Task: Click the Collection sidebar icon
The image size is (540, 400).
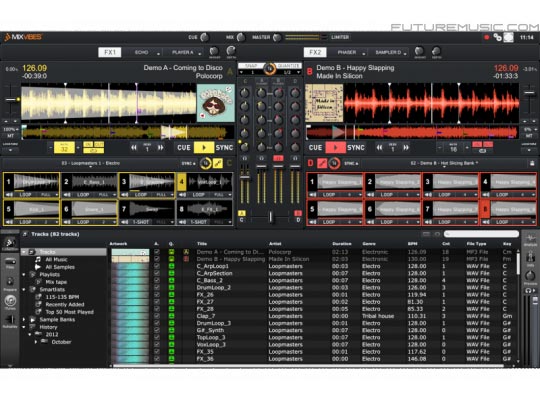Action: tap(10, 243)
